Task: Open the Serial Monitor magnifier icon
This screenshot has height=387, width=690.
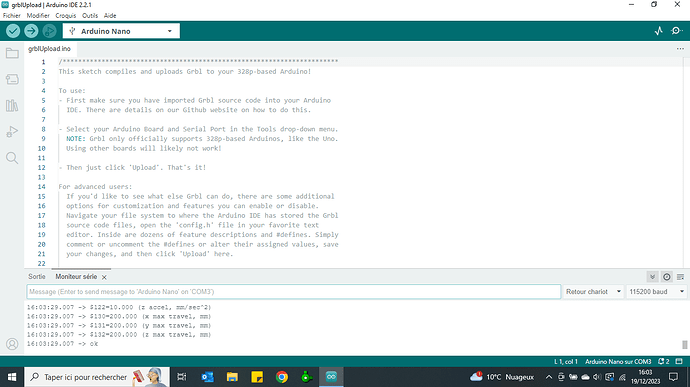Action: pos(676,31)
